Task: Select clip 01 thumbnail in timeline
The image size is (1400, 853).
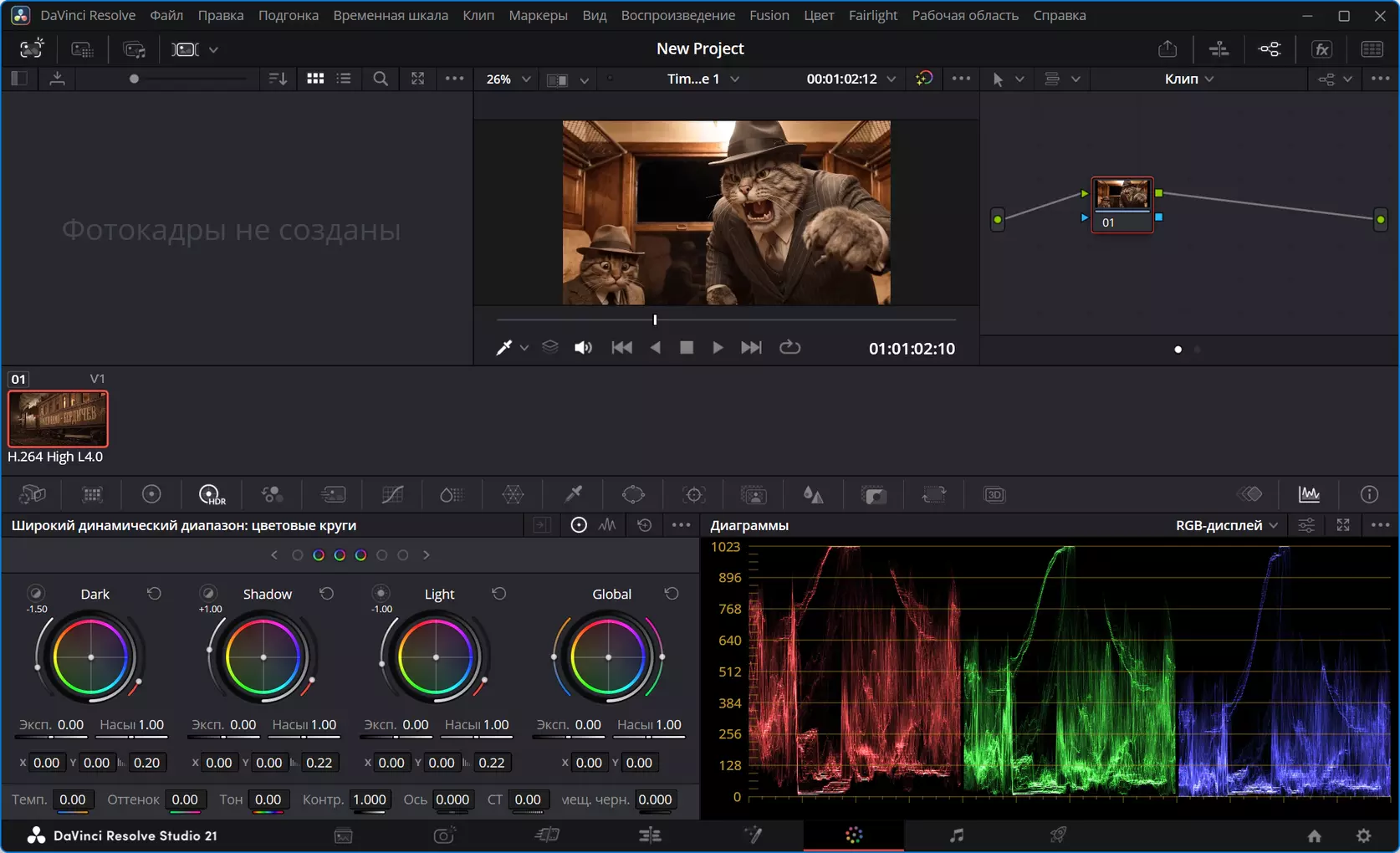Action: coord(58,418)
